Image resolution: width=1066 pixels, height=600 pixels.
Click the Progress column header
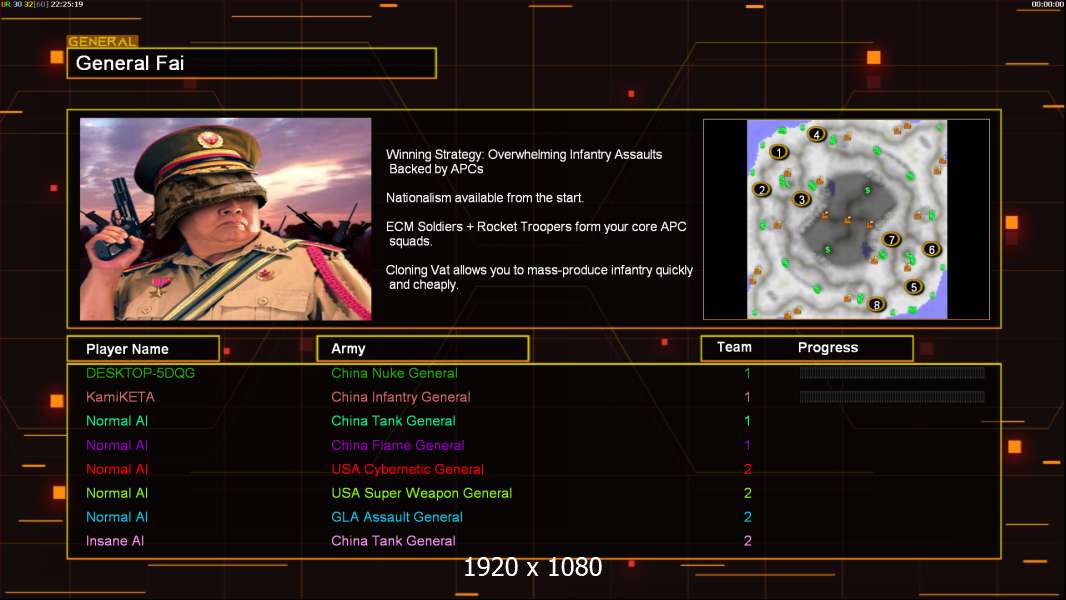(828, 348)
